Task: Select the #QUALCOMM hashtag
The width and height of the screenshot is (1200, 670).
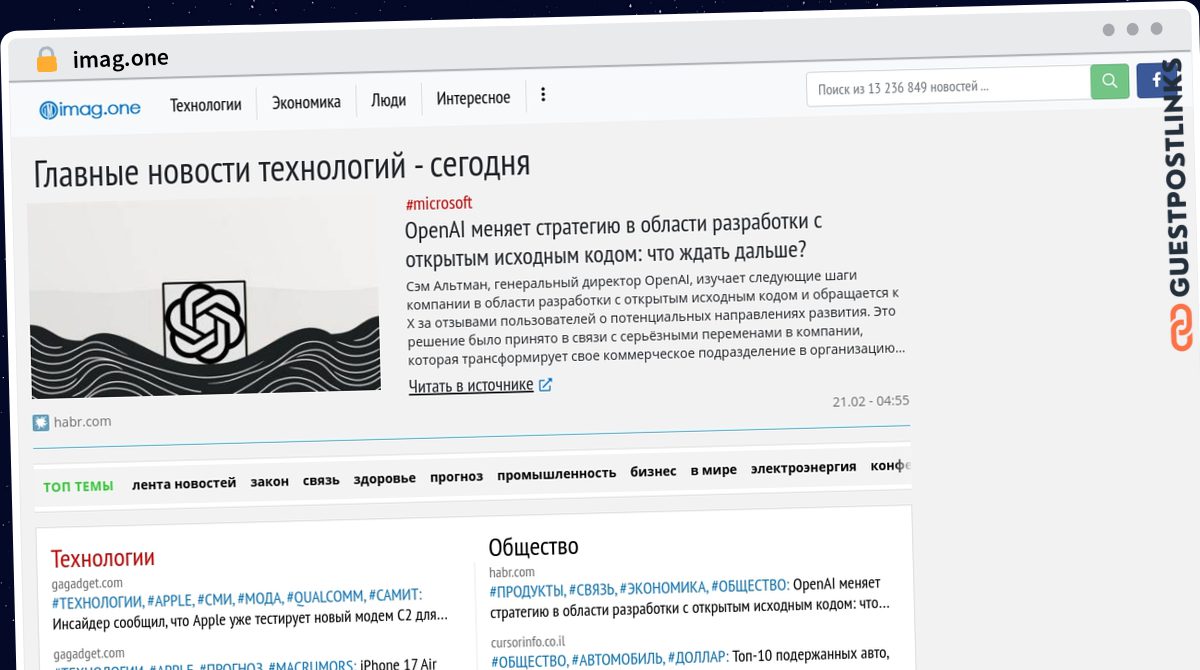Action: tap(325, 597)
